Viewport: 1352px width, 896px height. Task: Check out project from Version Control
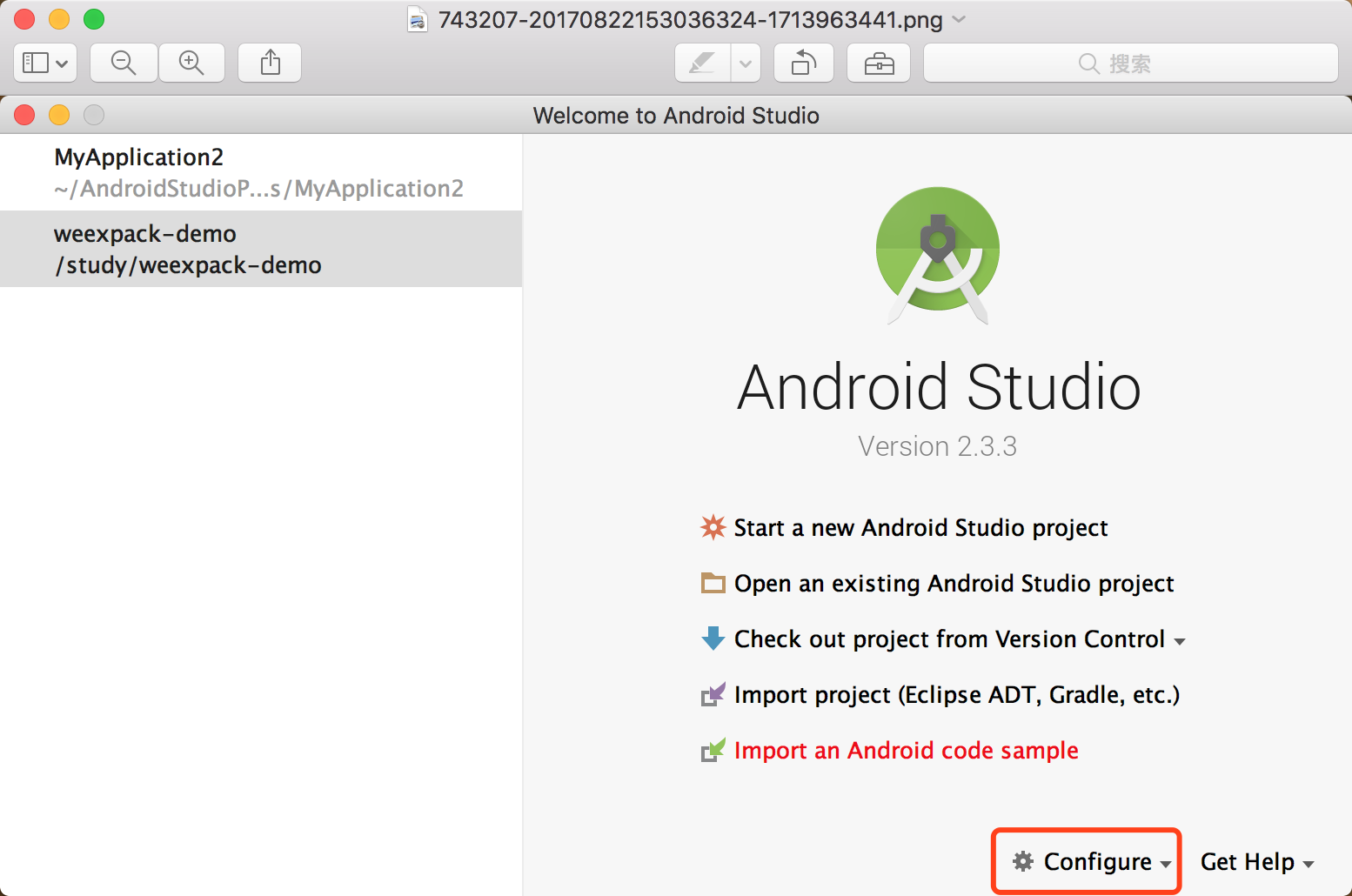coord(949,639)
